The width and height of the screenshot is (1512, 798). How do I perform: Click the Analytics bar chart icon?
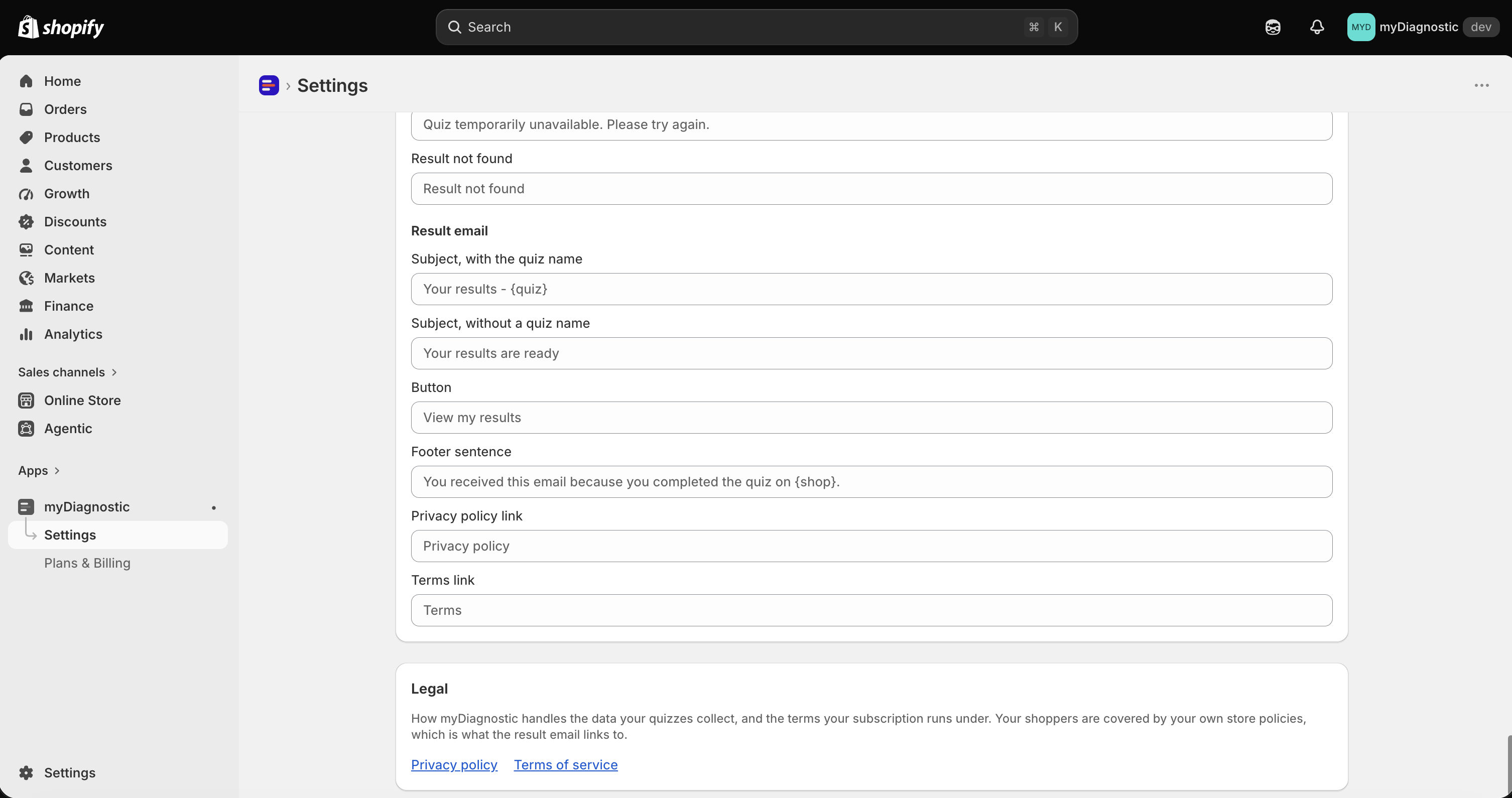coord(26,334)
